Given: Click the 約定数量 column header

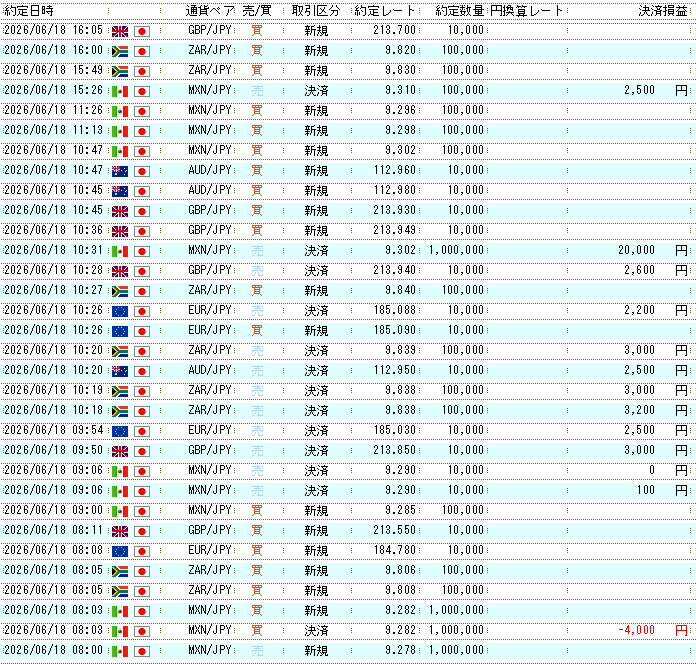Looking at the screenshot, I should tap(459, 11).
